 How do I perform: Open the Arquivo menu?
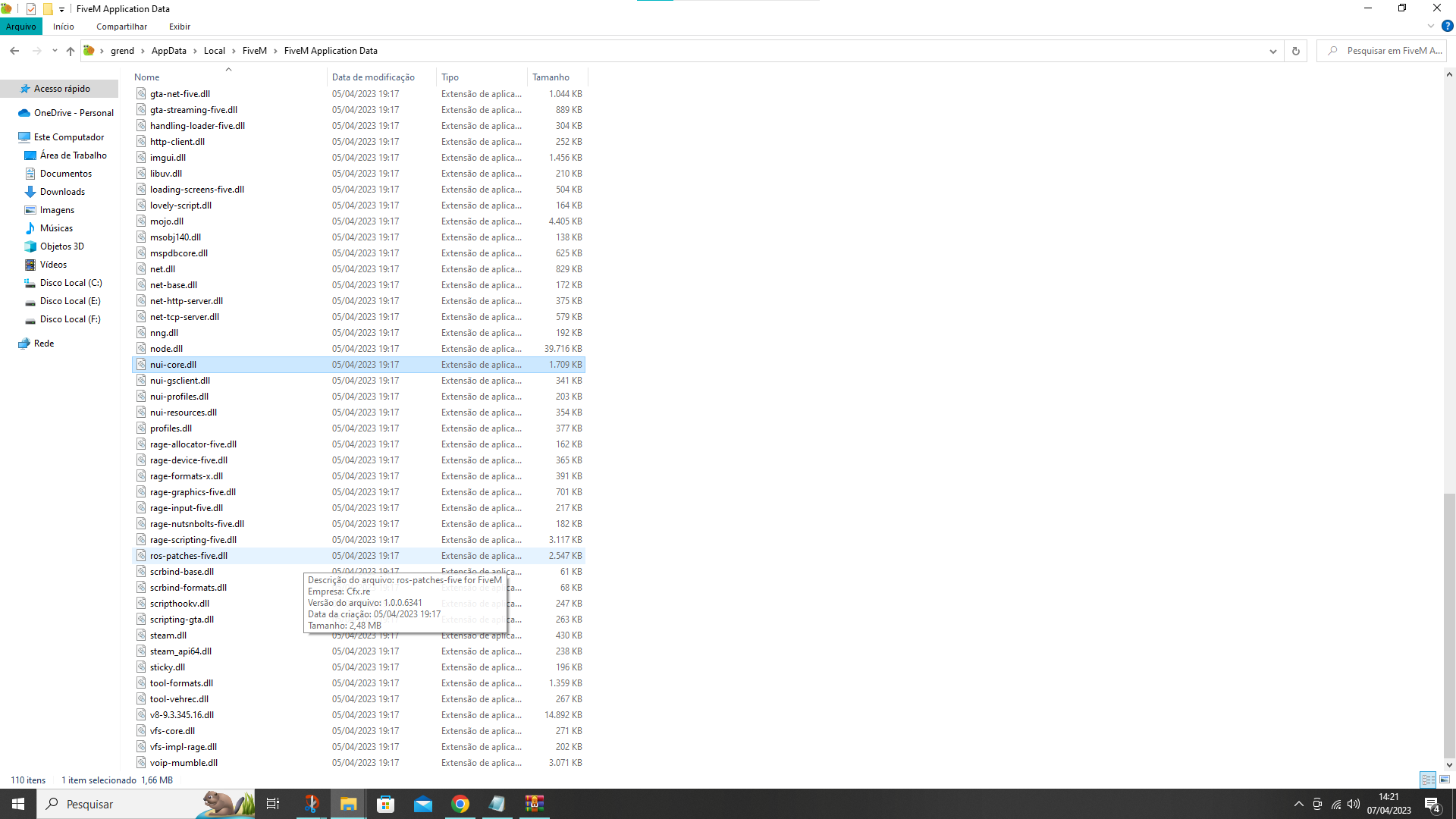(x=20, y=27)
